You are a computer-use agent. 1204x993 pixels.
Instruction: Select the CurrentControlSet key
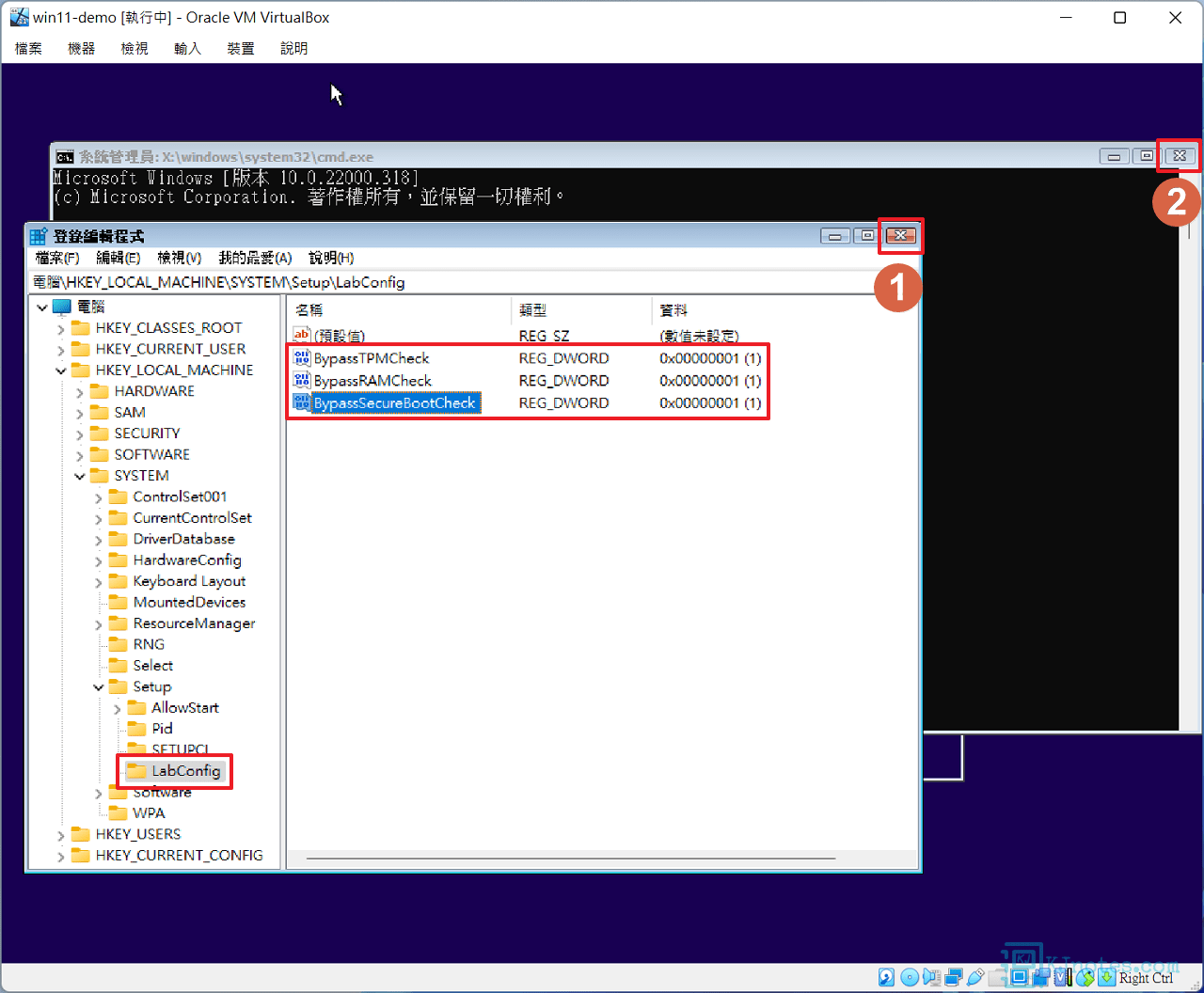click(x=192, y=518)
